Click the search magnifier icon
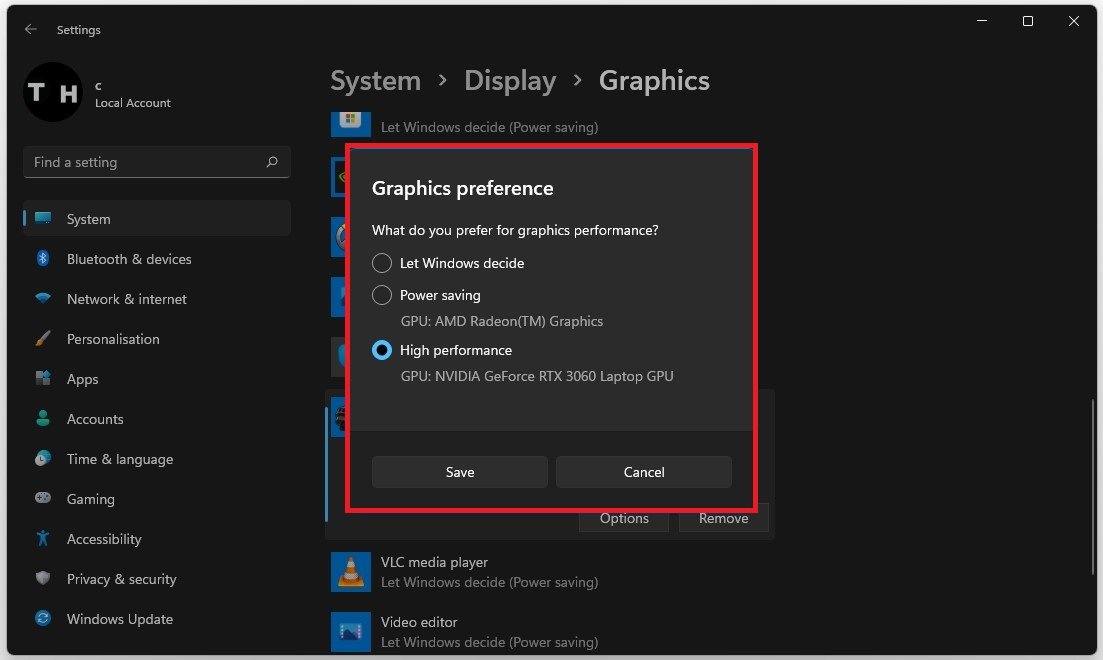Image resolution: width=1103 pixels, height=660 pixels. 272,162
